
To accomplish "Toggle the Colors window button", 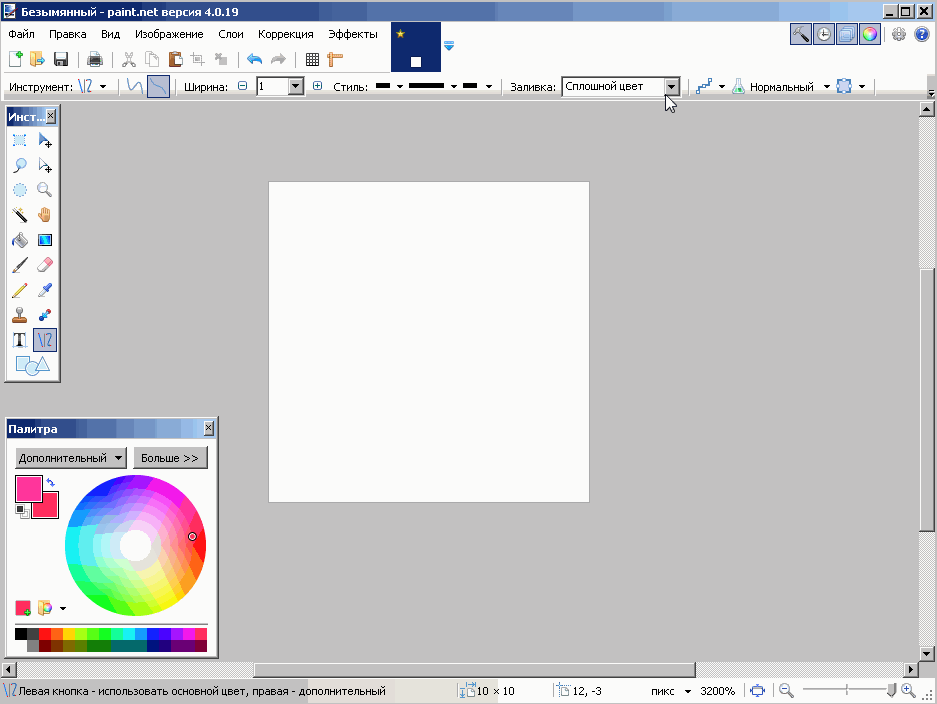I will pyautogui.click(x=870, y=34).
